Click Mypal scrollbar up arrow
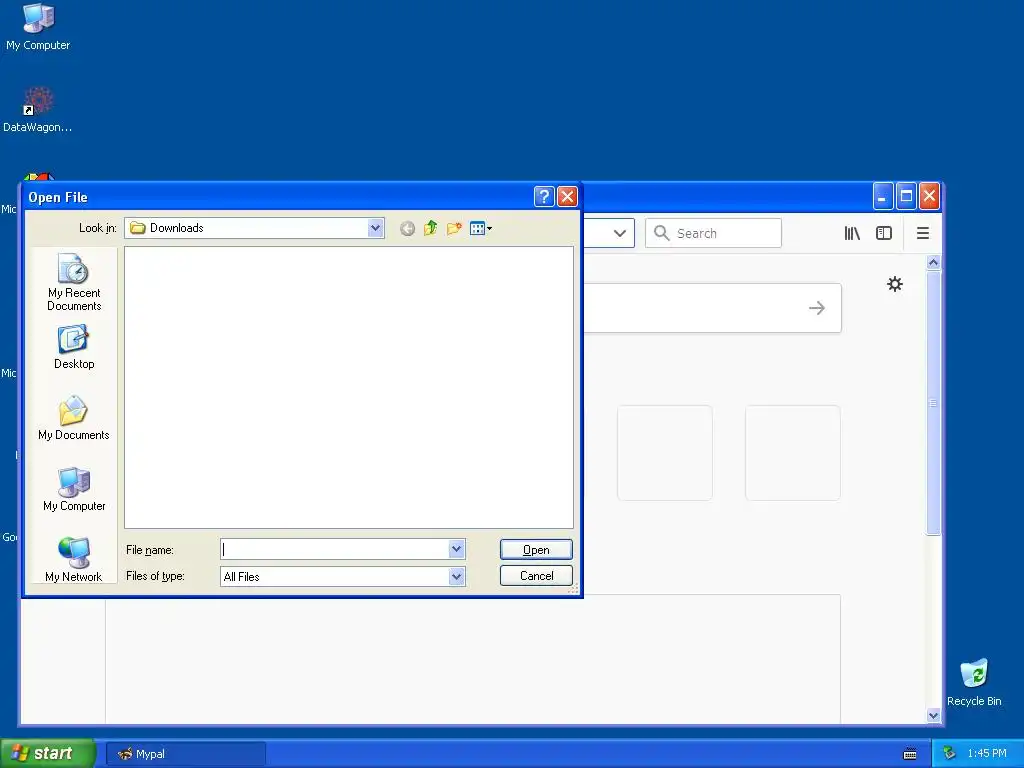The image size is (1024, 768). pyautogui.click(x=933, y=263)
